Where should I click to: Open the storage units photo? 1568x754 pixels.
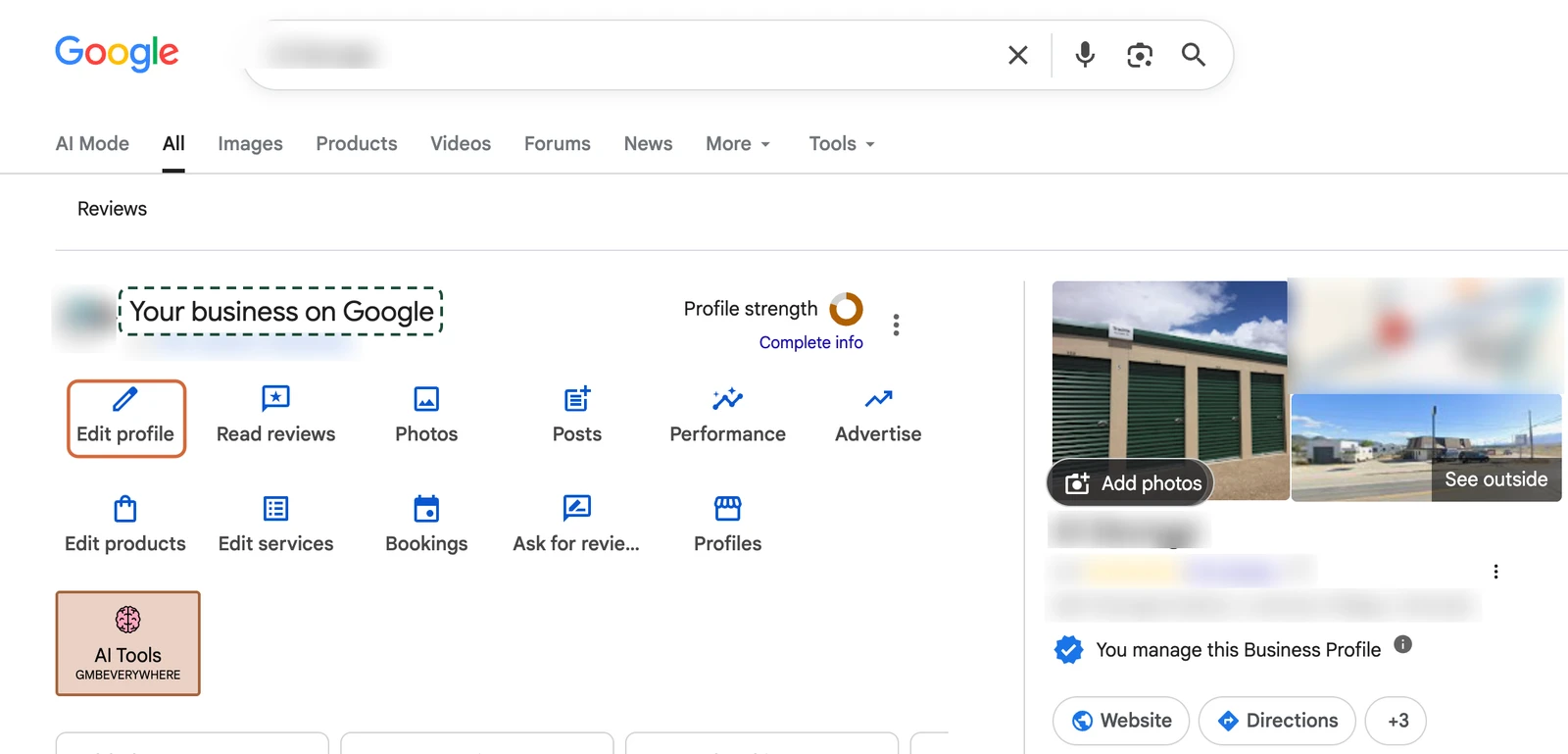click(x=1170, y=390)
